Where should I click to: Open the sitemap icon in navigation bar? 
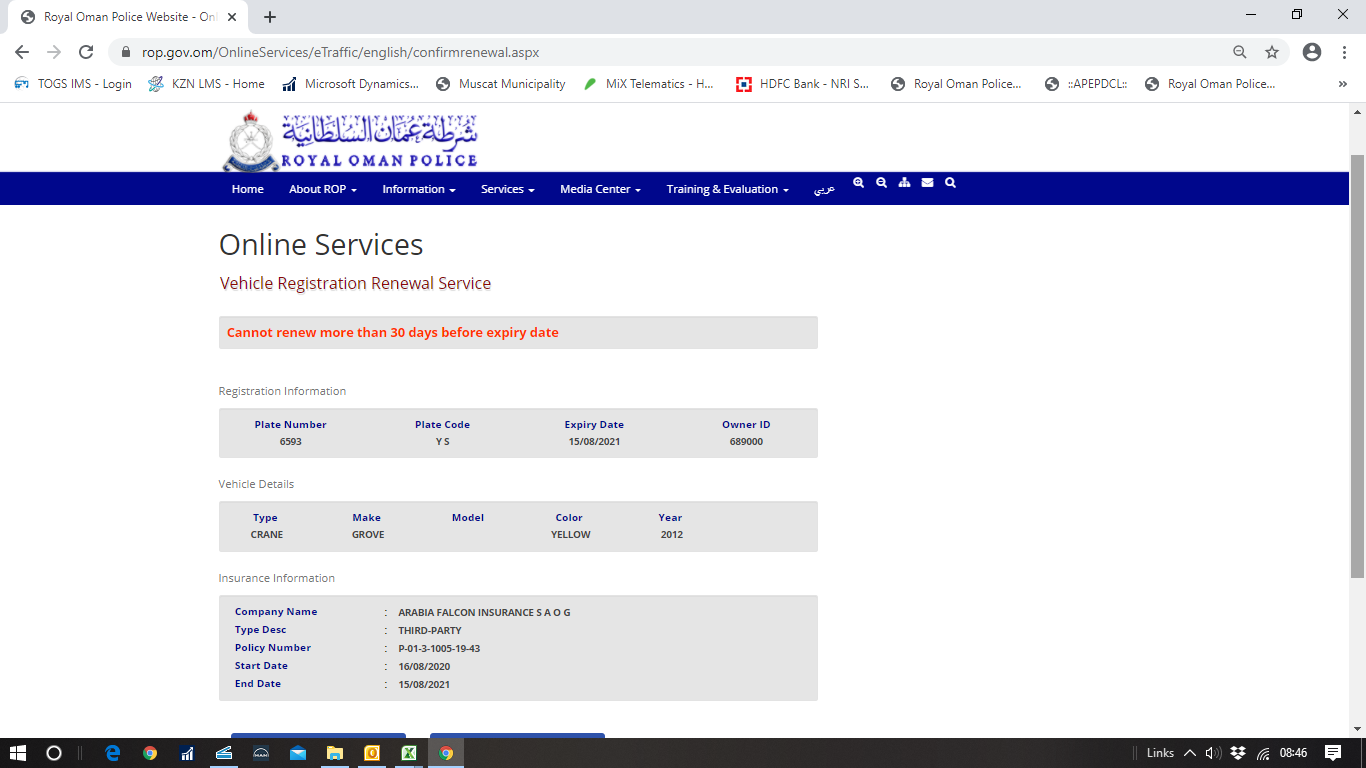(x=904, y=183)
